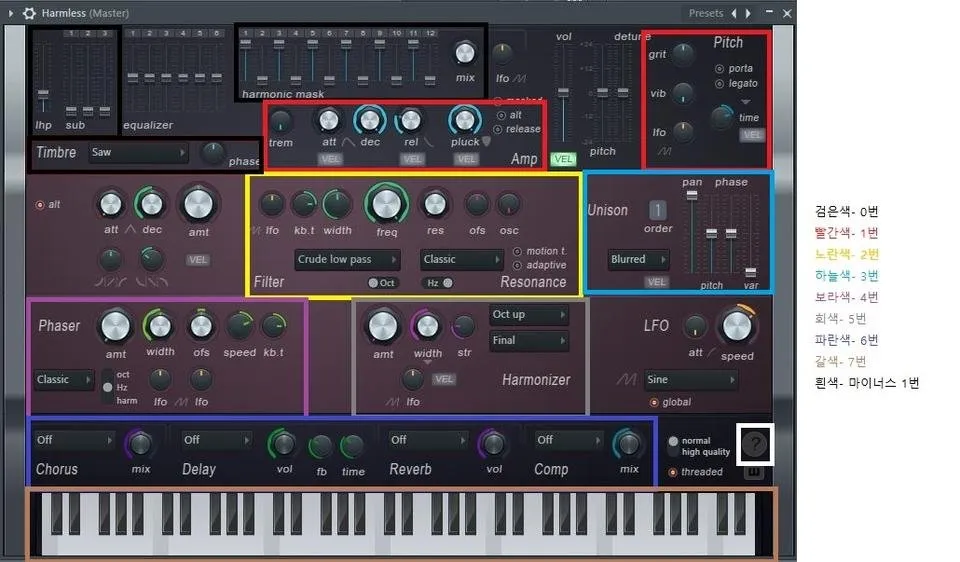This screenshot has height=562, width=960.
Task: Open the plugin gear settings icon
Action: pos(29,13)
